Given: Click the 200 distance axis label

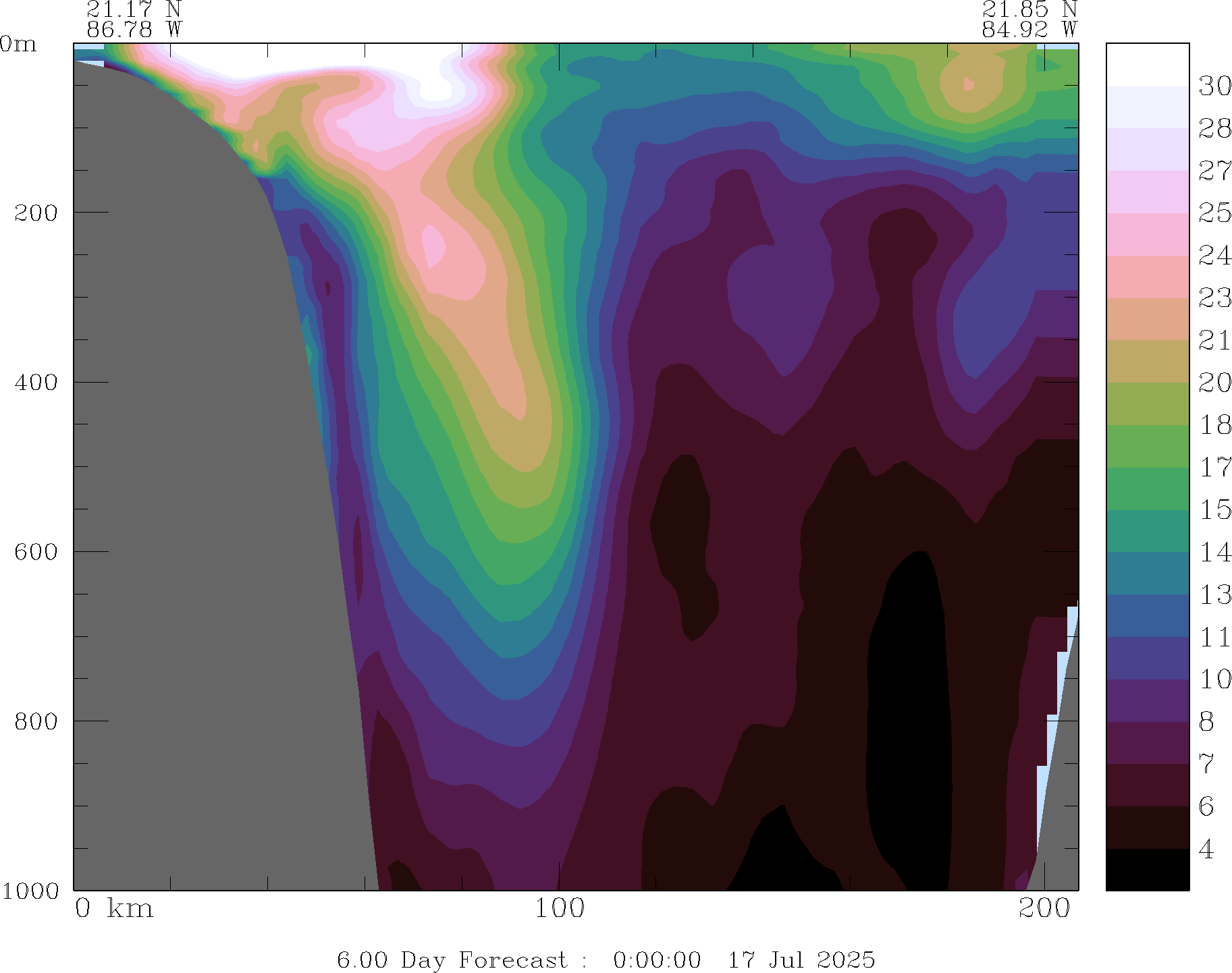Looking at the screenshot, I should point(1044,909).
